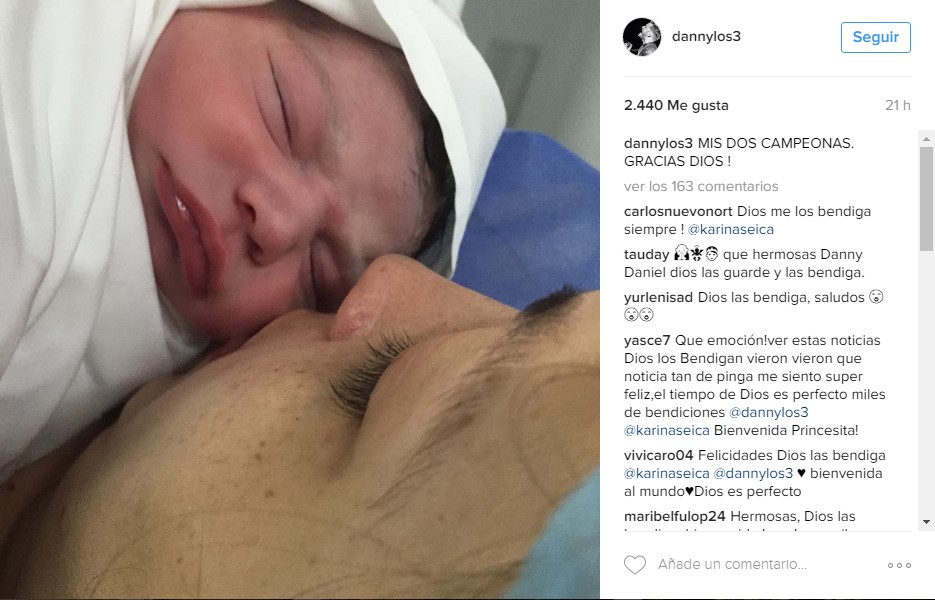Click the comments scrollbar thumb
935x600 pixels.
[926, 199]
